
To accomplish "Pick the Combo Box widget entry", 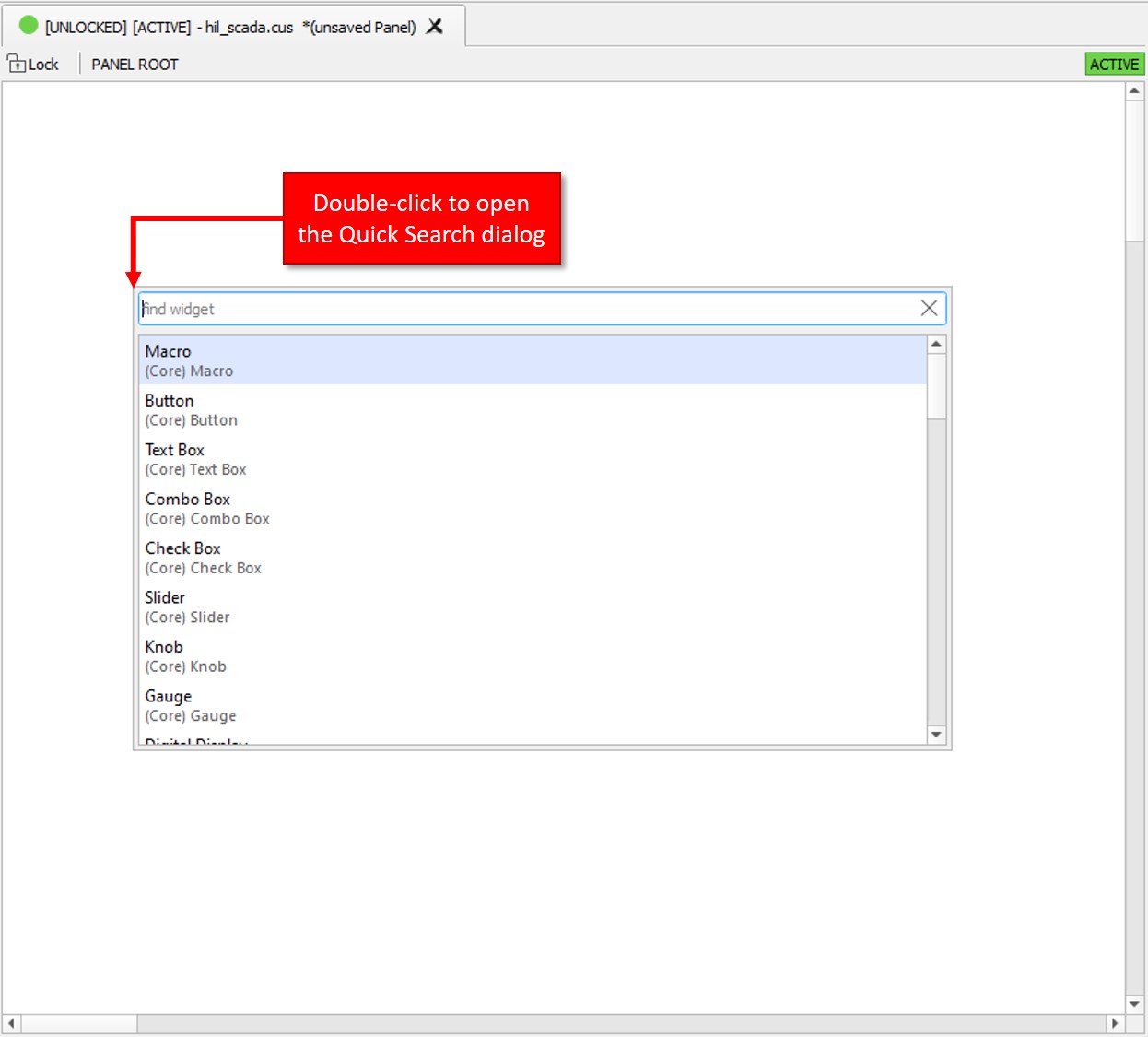I will click(x=533, y=509).
